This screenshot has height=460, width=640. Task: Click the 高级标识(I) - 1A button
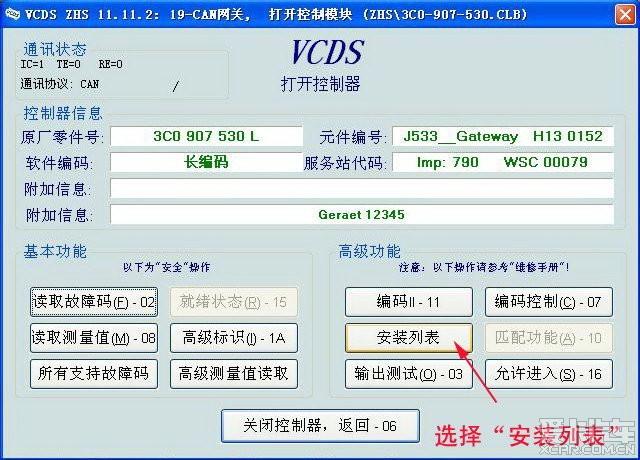tap(234, 338)
